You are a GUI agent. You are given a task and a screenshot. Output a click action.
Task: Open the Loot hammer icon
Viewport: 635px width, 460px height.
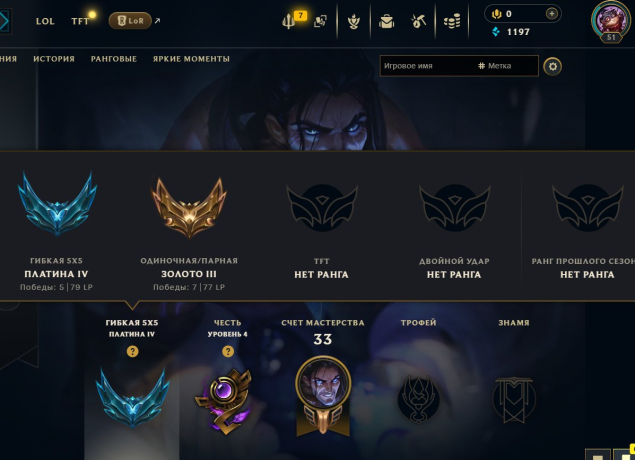click(x=418, y=21)
